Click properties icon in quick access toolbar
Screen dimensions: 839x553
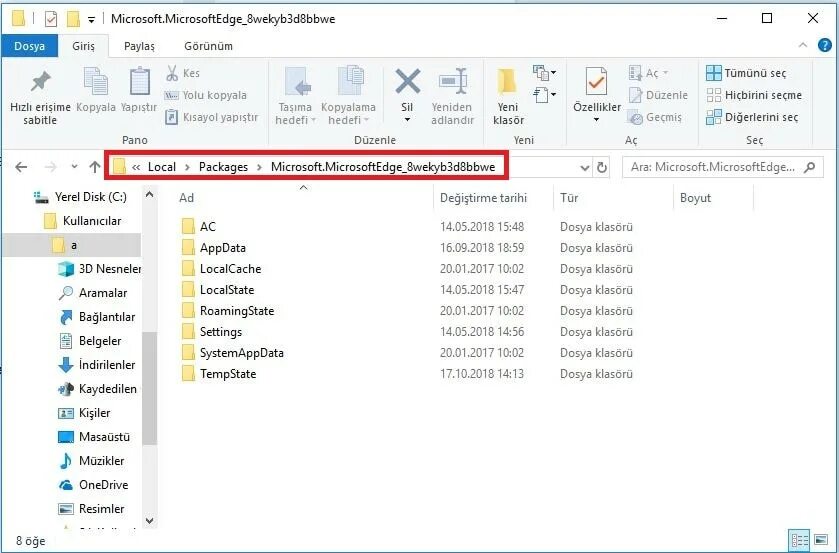coord(51,19)
